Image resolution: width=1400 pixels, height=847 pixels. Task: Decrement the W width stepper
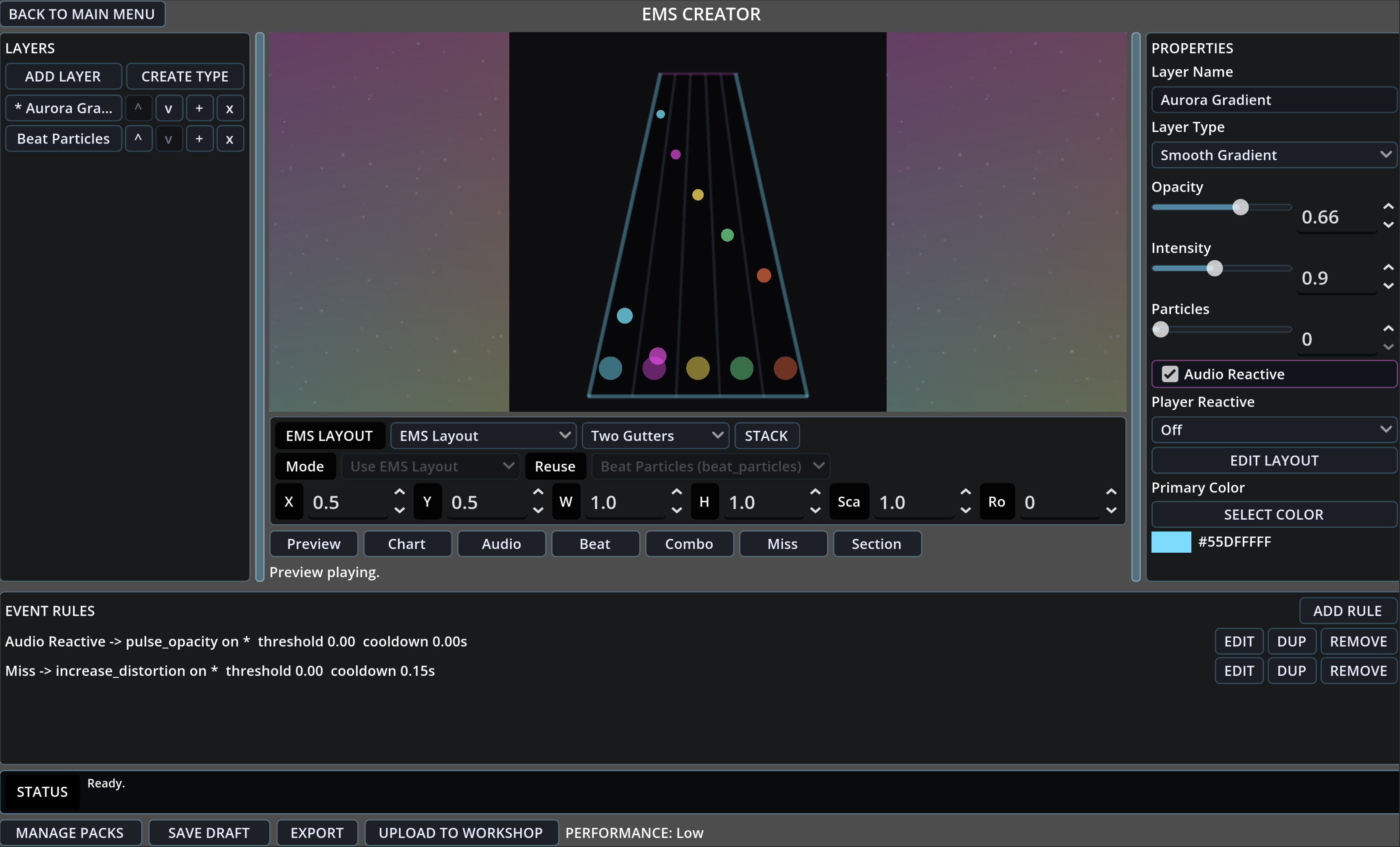[676, 510]
